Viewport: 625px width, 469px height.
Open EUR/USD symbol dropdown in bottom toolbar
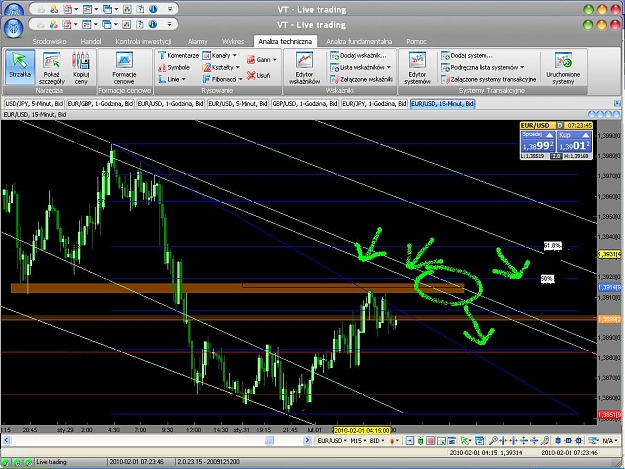[x=331, y=441]
